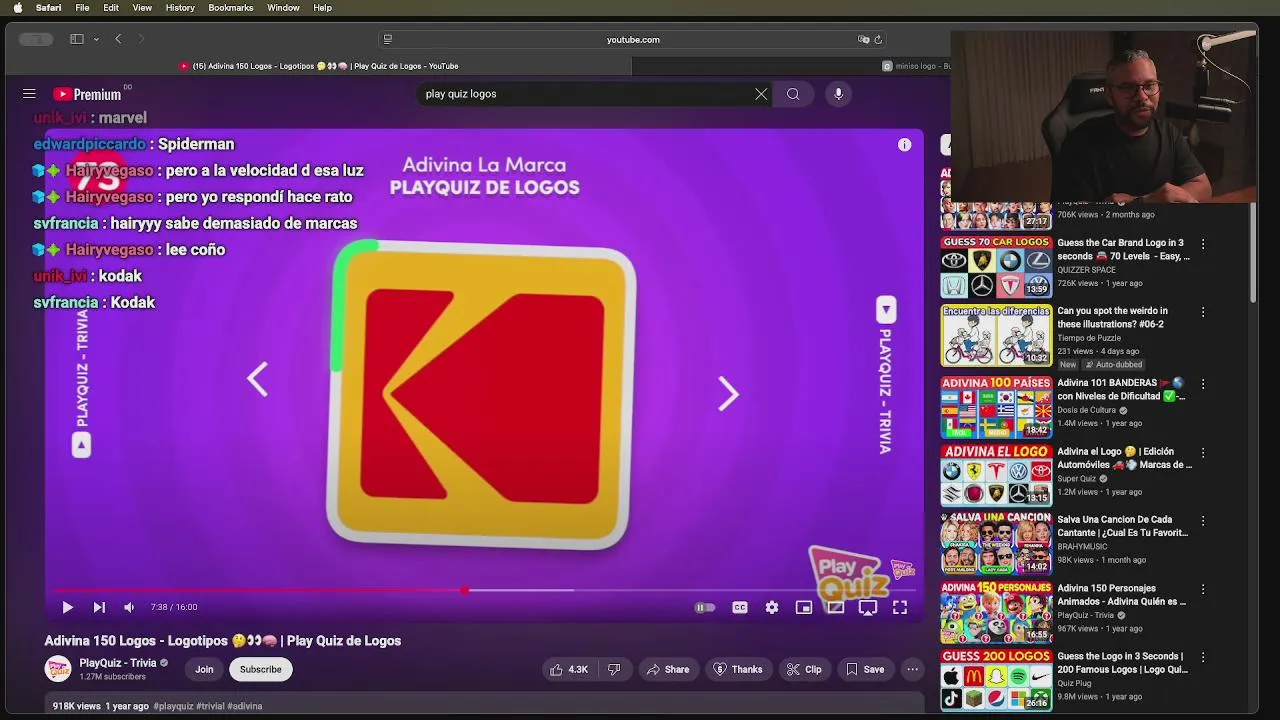This screenshot has width=1280, height=720.
Task: Reload the YouTube page
Action: (878, 39)
